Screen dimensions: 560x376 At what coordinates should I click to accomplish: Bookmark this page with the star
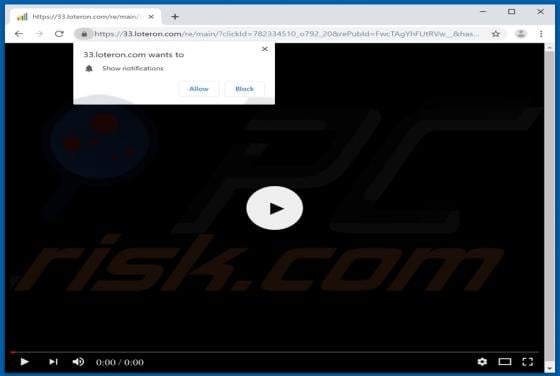coord(496,34)
